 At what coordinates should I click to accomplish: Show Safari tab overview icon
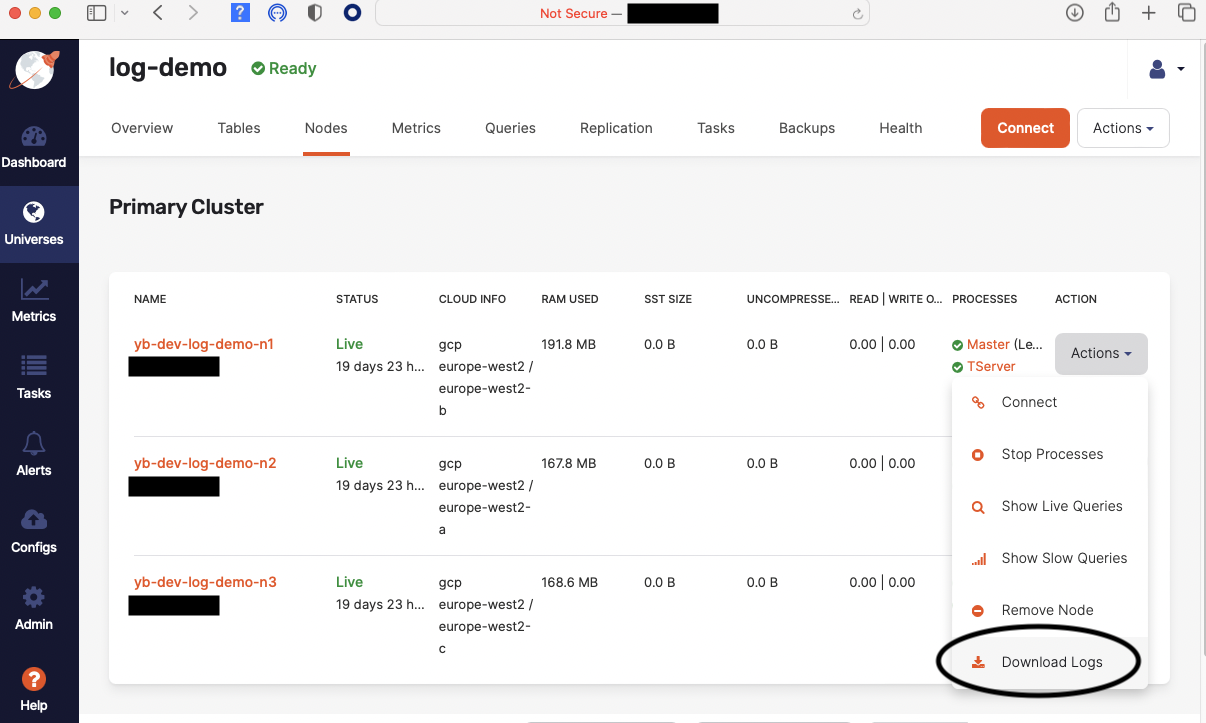(1186, 13)
